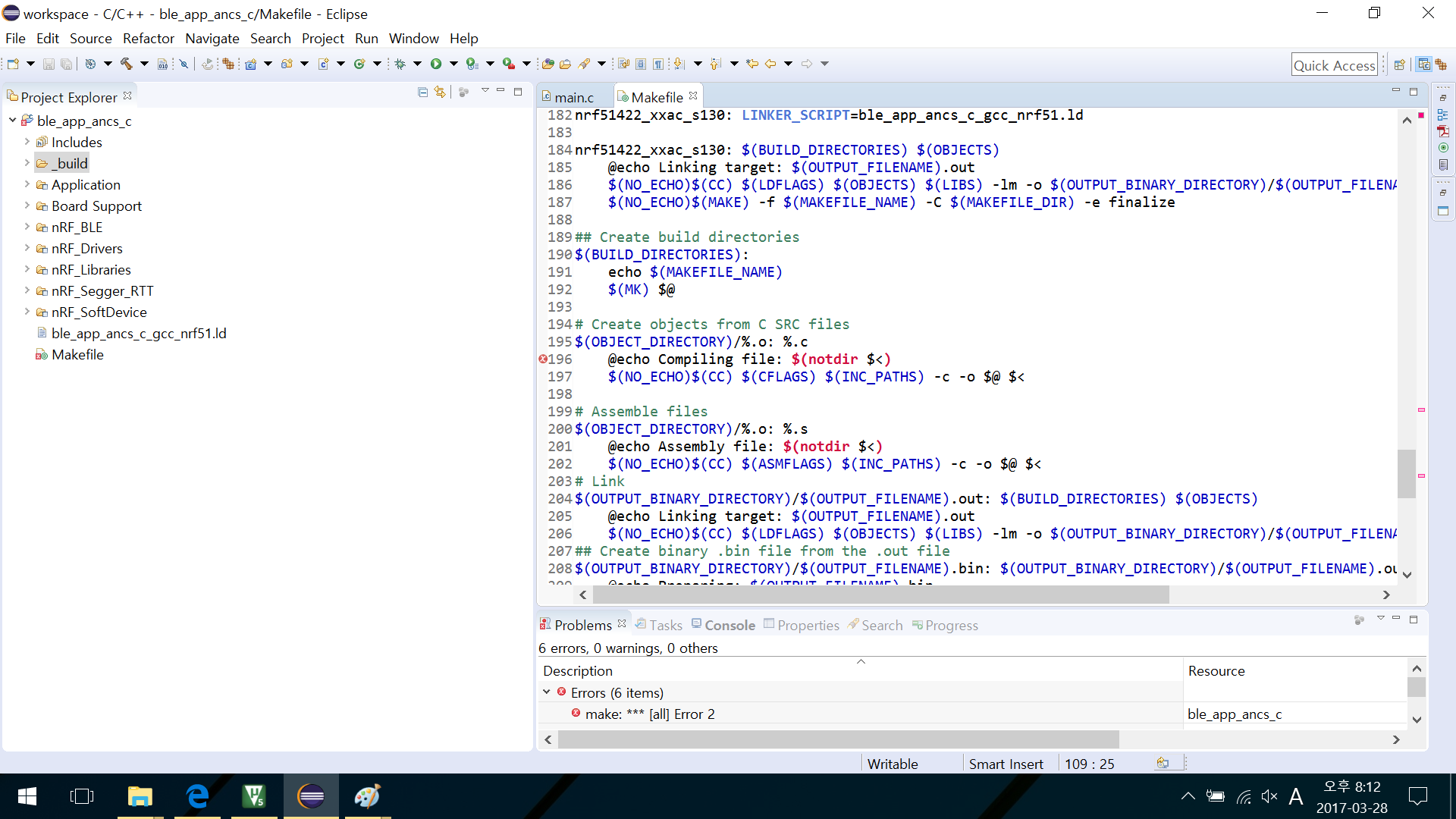1456x819 pixels.
Task: Click the Back arrow navigation icon
Action: (770, 64)
